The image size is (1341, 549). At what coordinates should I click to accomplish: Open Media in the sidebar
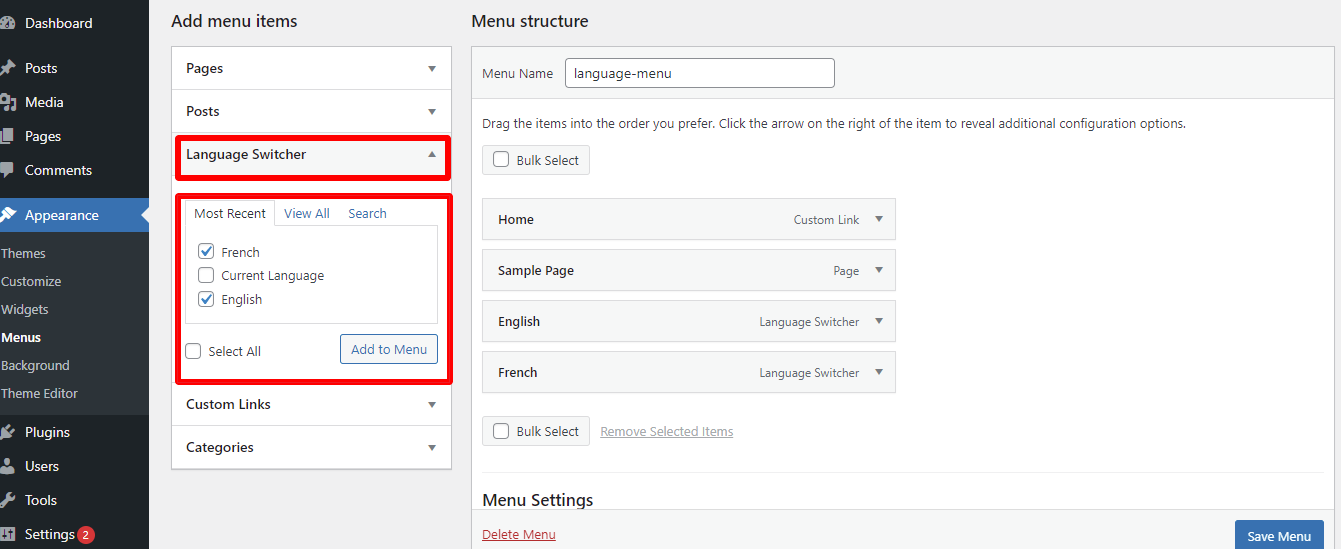coord(44,102)
